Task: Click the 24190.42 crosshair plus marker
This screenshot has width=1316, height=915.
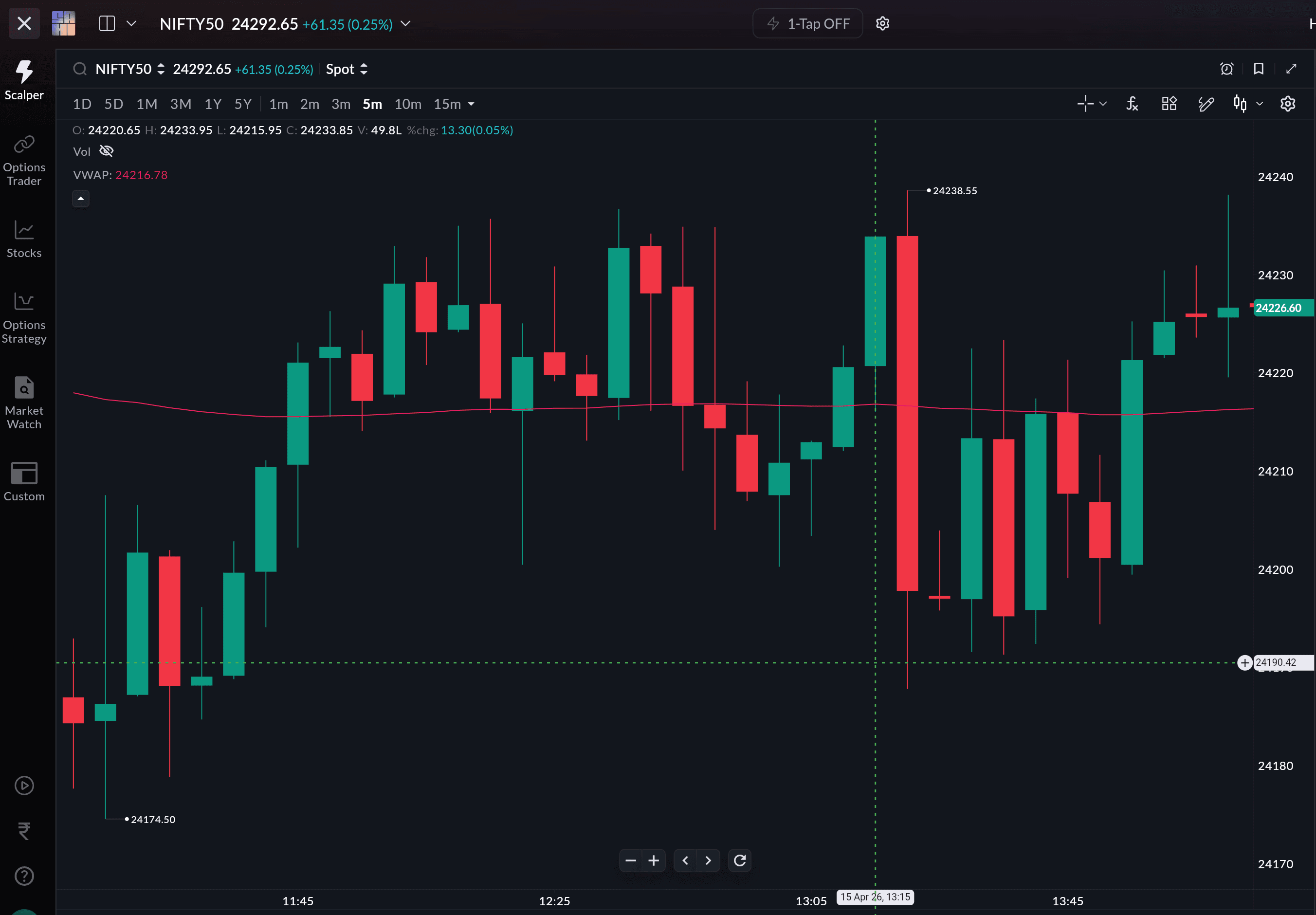Action: [x=1244, y=663]
